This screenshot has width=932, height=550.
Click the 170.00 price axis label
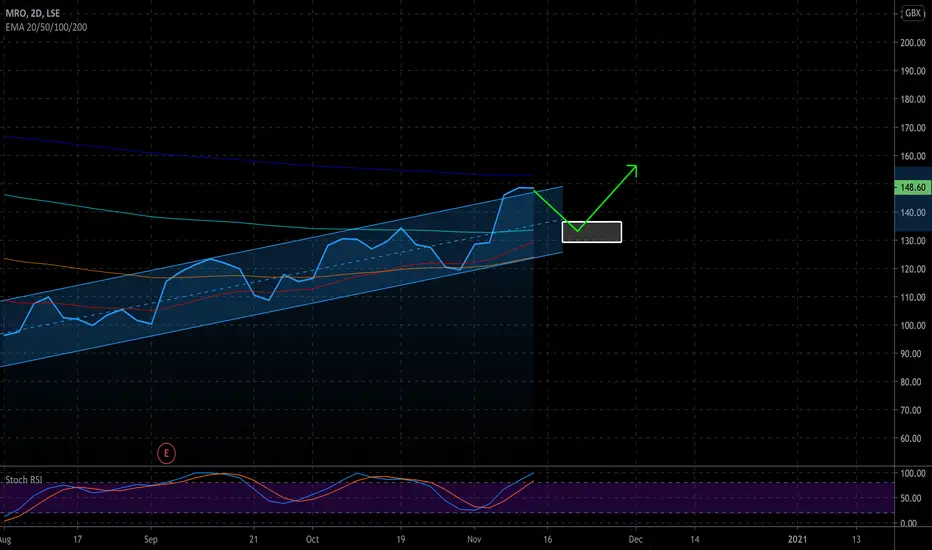tap(913, 128)
